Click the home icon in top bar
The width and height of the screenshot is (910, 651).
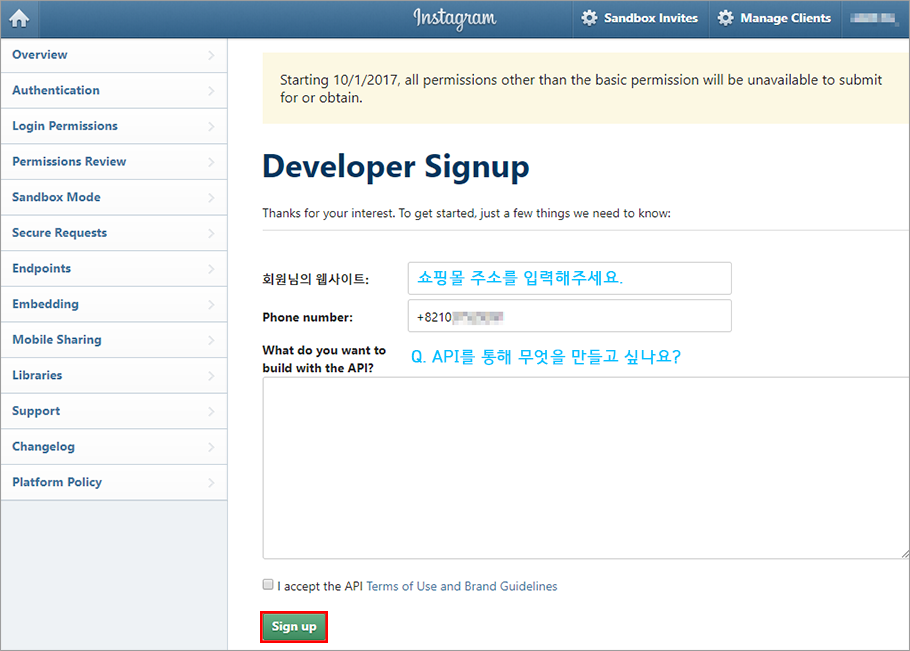pyautogui.click(x=19, y=19)
